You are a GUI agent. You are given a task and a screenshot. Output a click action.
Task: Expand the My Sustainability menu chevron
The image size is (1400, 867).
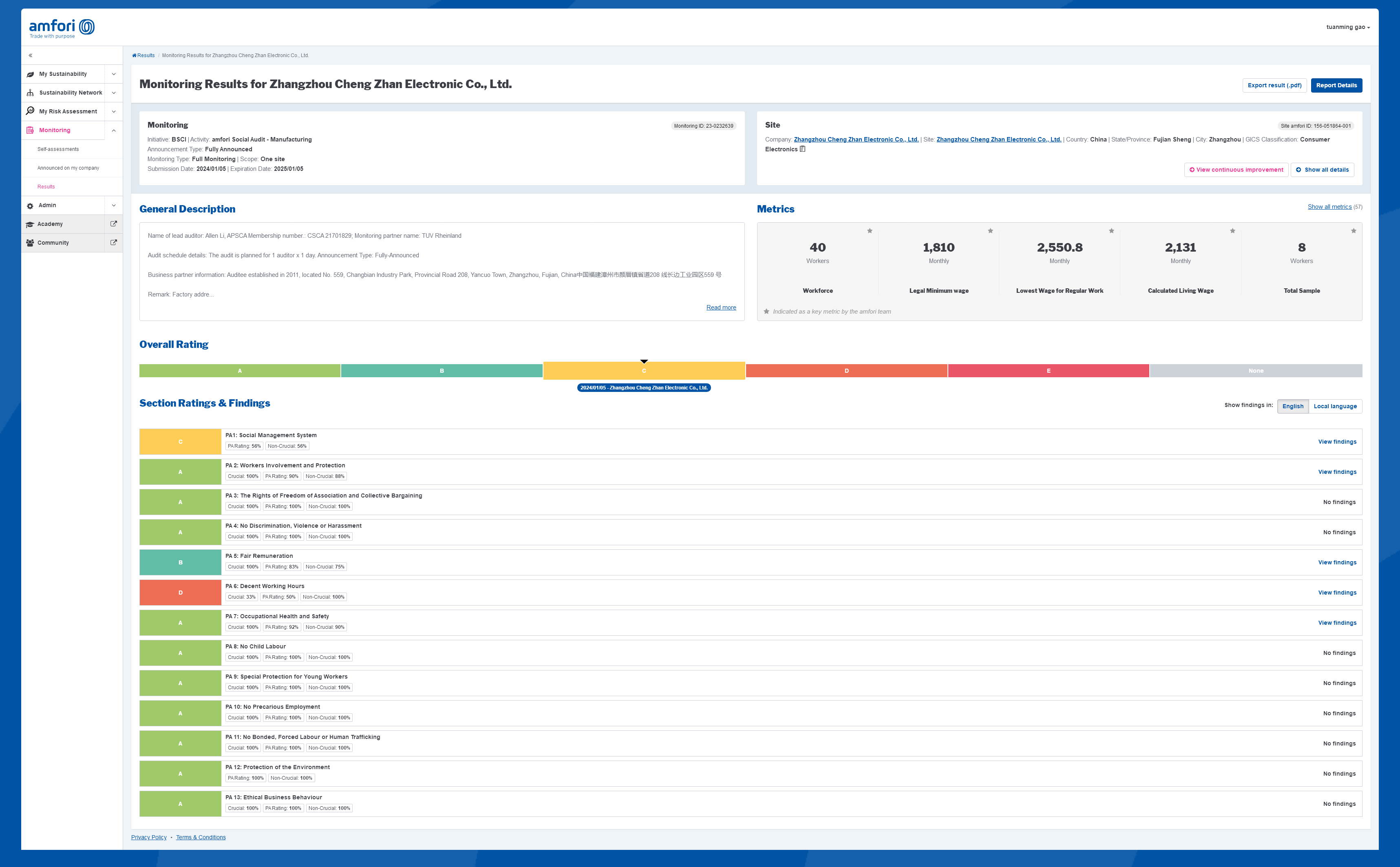(113, 74)
